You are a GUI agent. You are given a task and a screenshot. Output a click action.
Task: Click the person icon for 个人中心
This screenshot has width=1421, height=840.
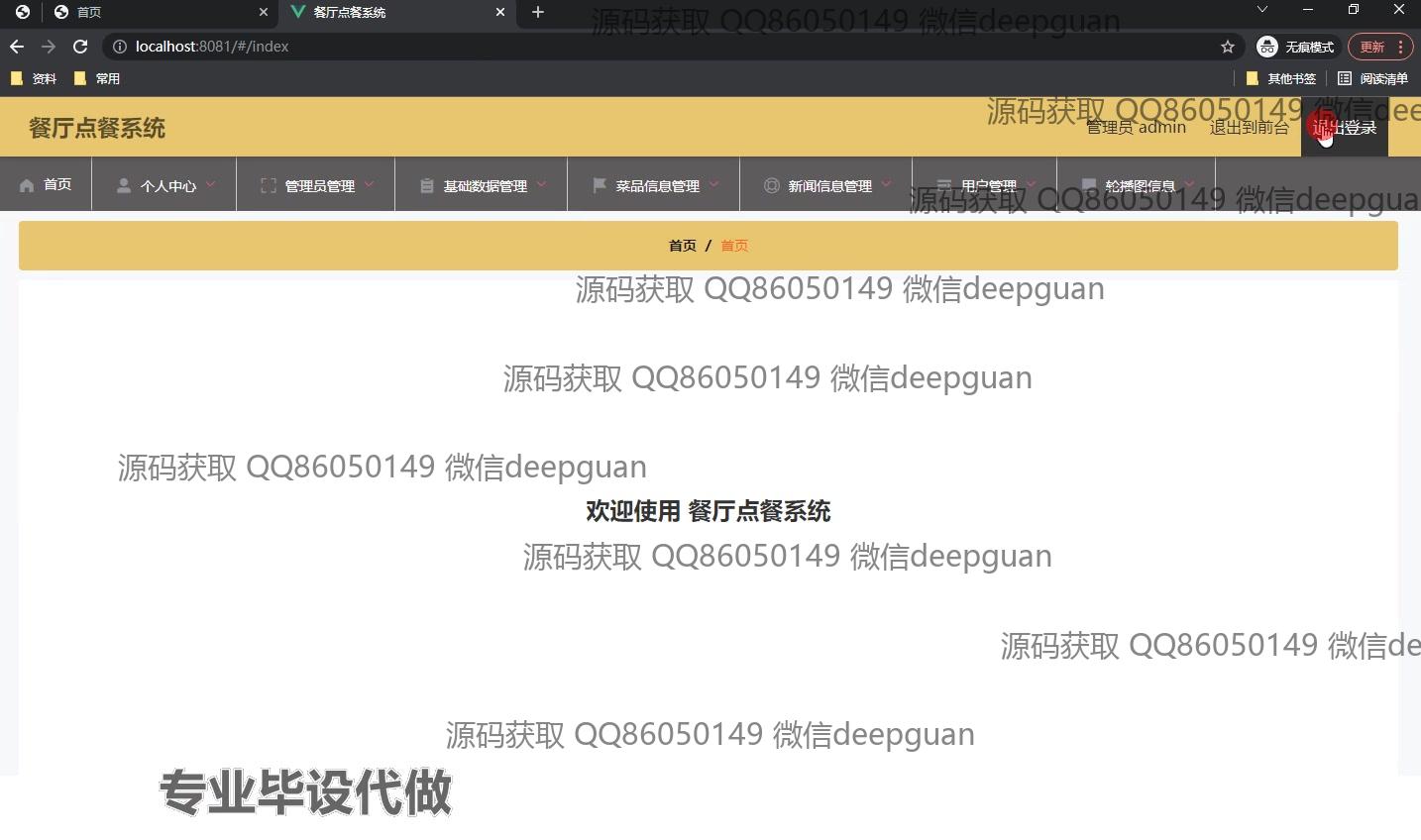coord(124,185)
